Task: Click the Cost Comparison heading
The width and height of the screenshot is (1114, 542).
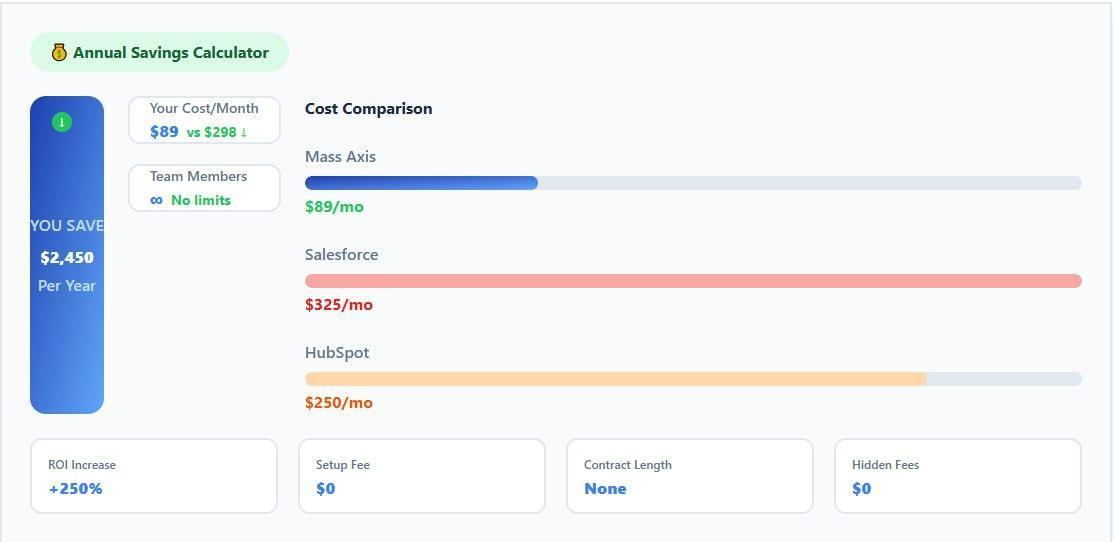Action: 368,109
